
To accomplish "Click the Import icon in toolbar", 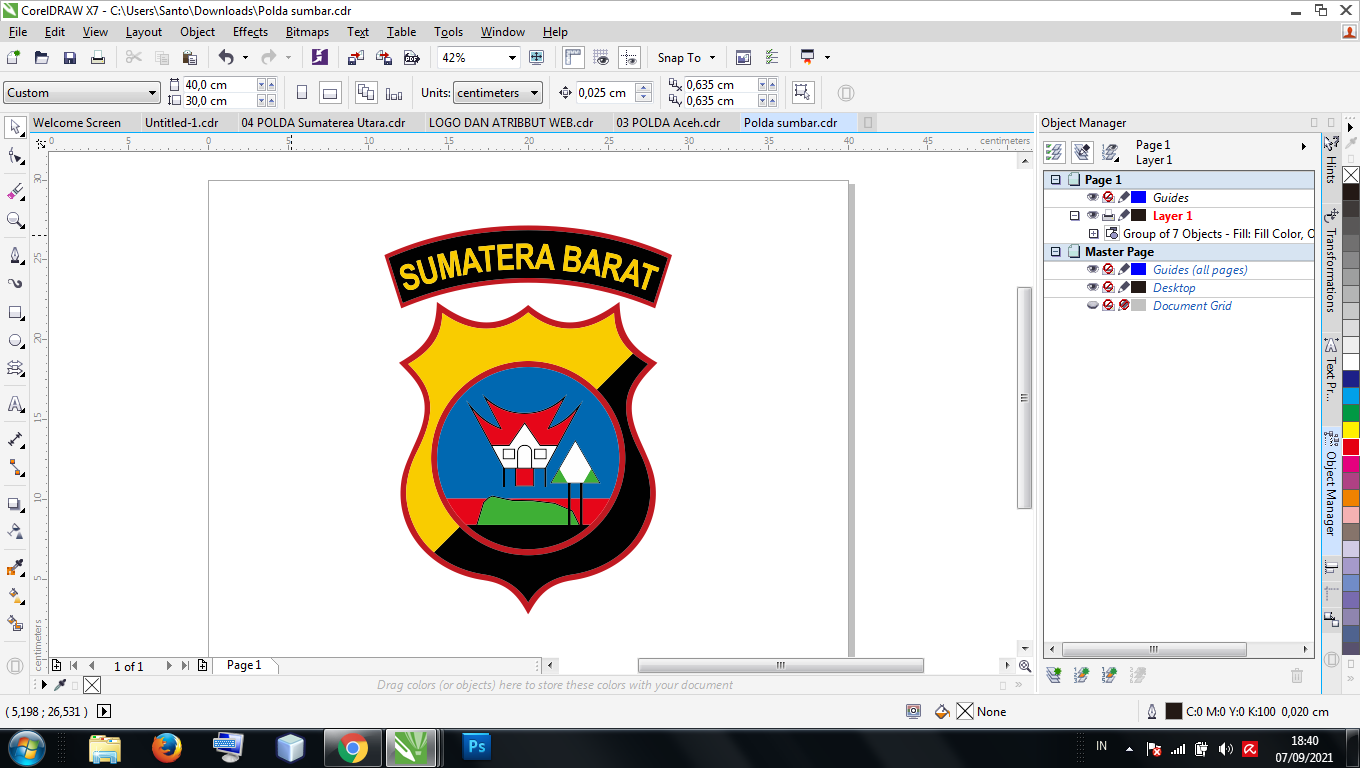I will 356,58.
